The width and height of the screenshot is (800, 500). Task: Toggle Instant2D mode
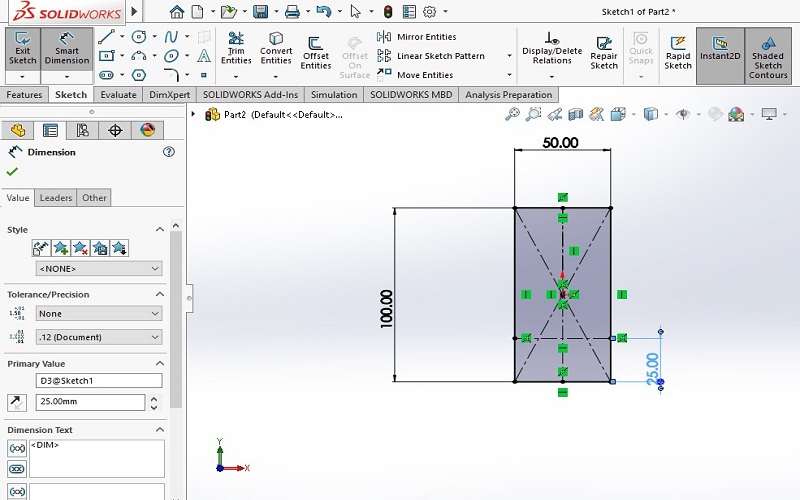720,55
